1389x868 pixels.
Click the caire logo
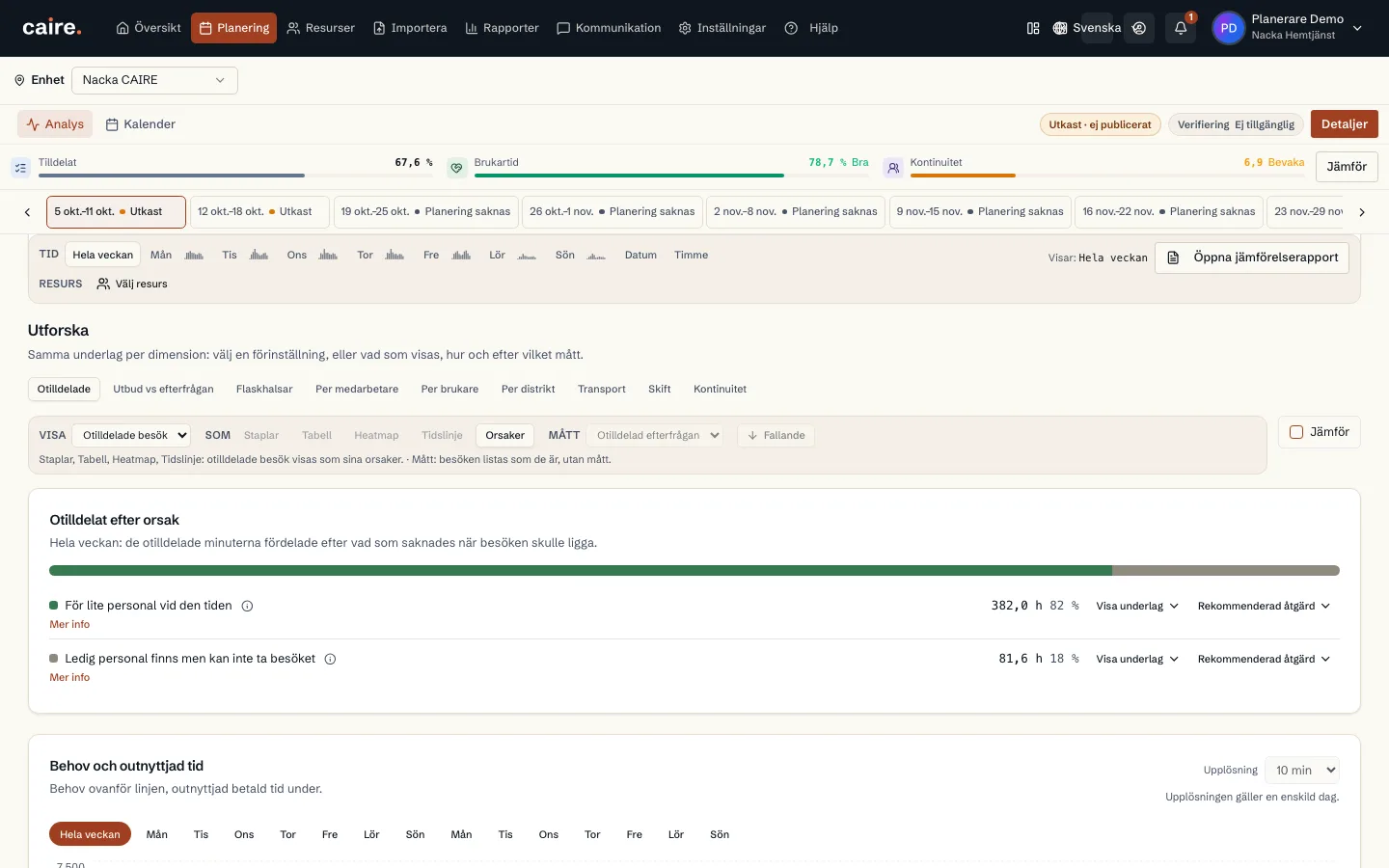click(52, 28)
